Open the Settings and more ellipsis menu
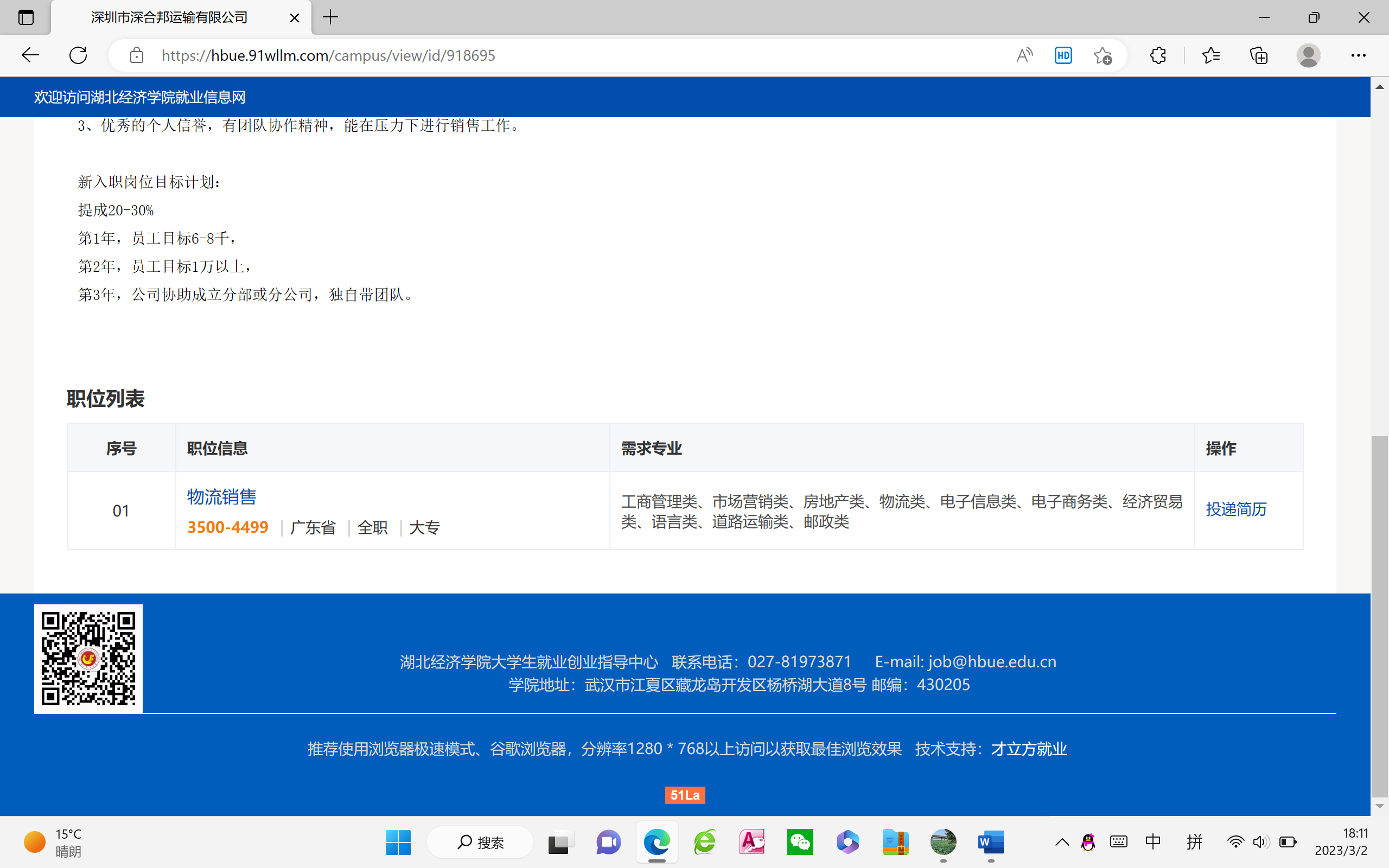 [1358, 55]
